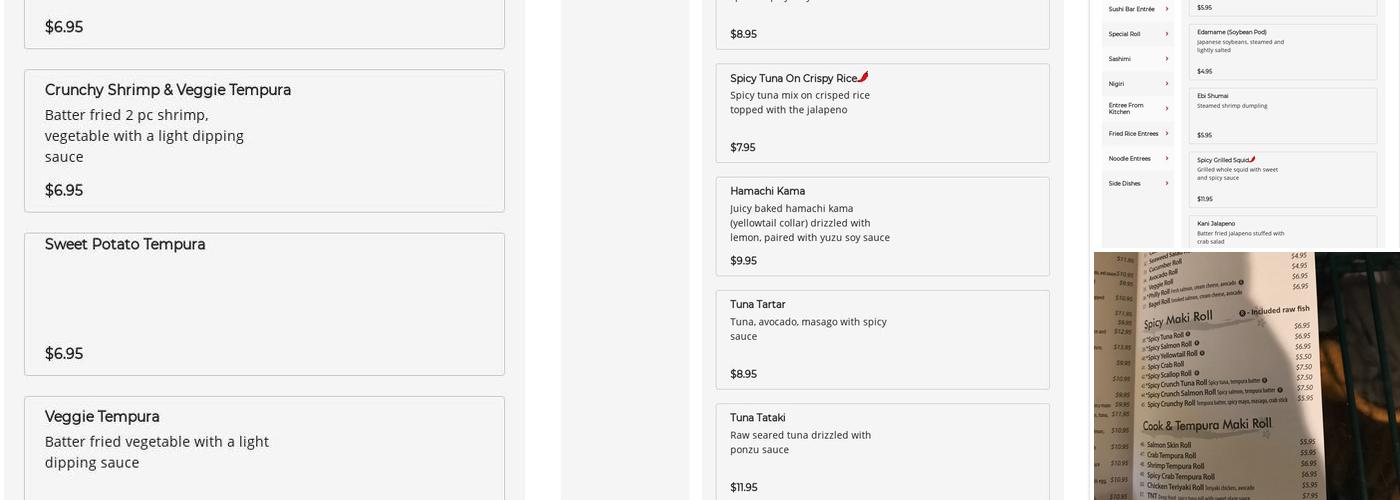Select the Nigiri menu category
Viewport: 1400px width, 500px height.
pos(1138,84)
